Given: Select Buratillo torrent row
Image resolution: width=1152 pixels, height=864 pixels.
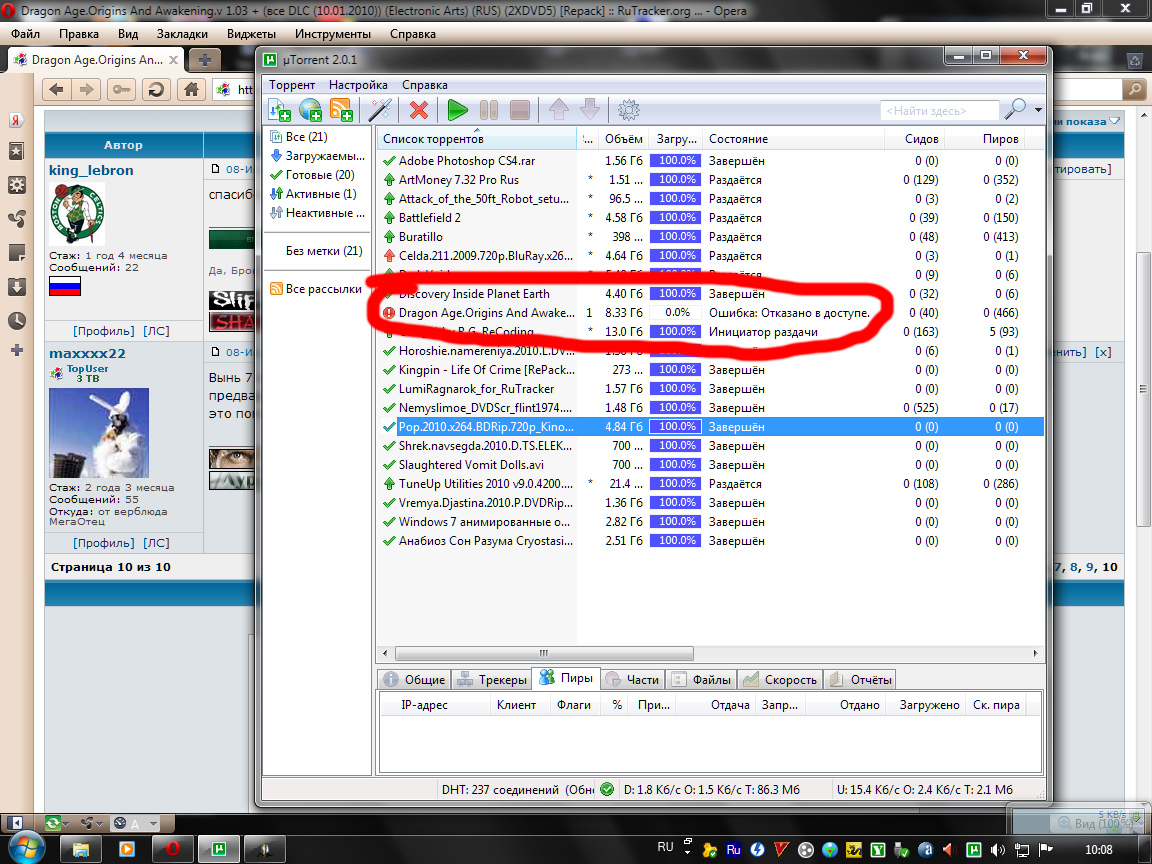Looking at the screenshot, I should tap(710, 237).
